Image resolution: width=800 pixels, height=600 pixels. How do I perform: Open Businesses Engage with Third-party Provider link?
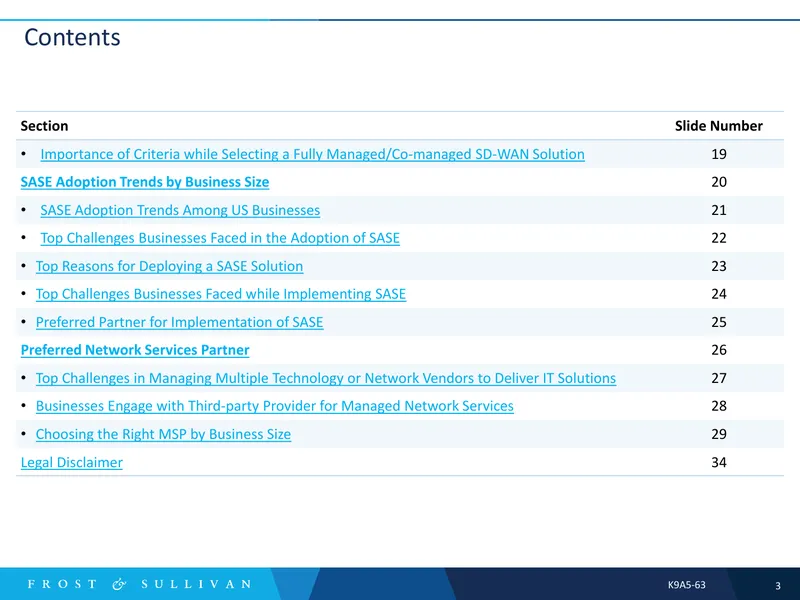tap(274, 406)
